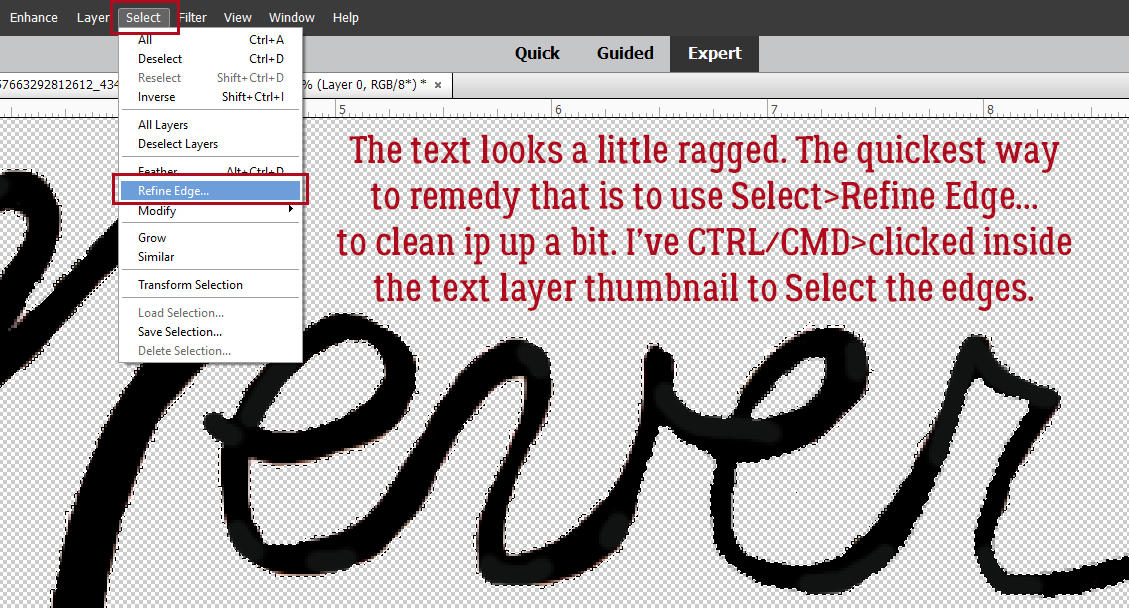Open the View menu
Viewport: 1129px width, 608px height.
pyautogui.click(x=238, y=17)
